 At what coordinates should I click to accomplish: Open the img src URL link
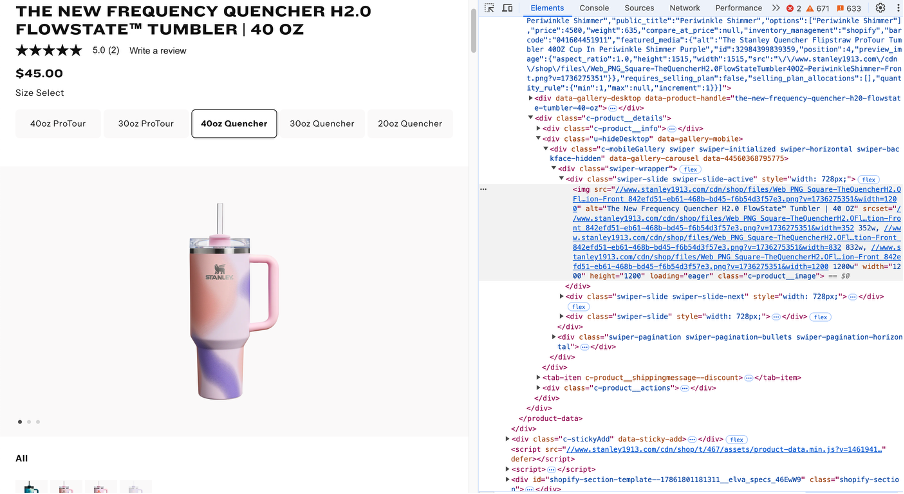[x=736, y=199]
